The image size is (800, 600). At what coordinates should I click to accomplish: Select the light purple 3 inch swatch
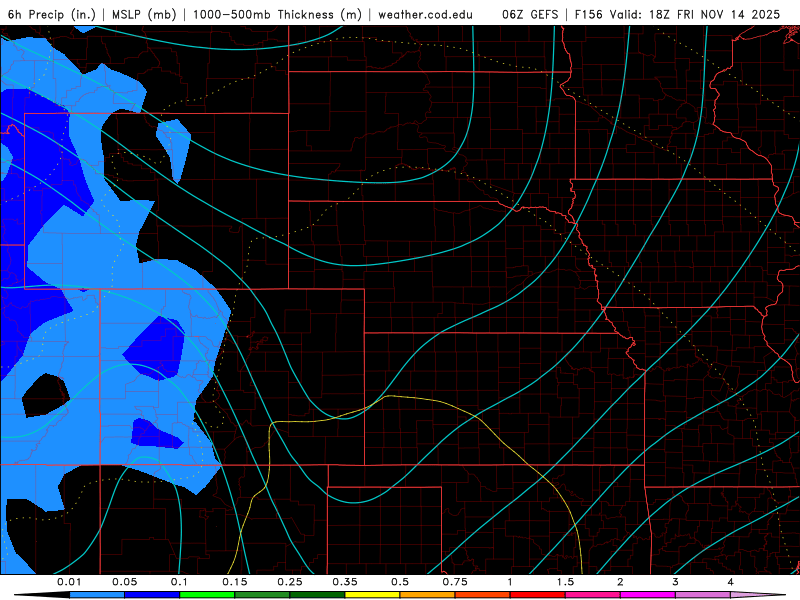[x=703, y=595]
